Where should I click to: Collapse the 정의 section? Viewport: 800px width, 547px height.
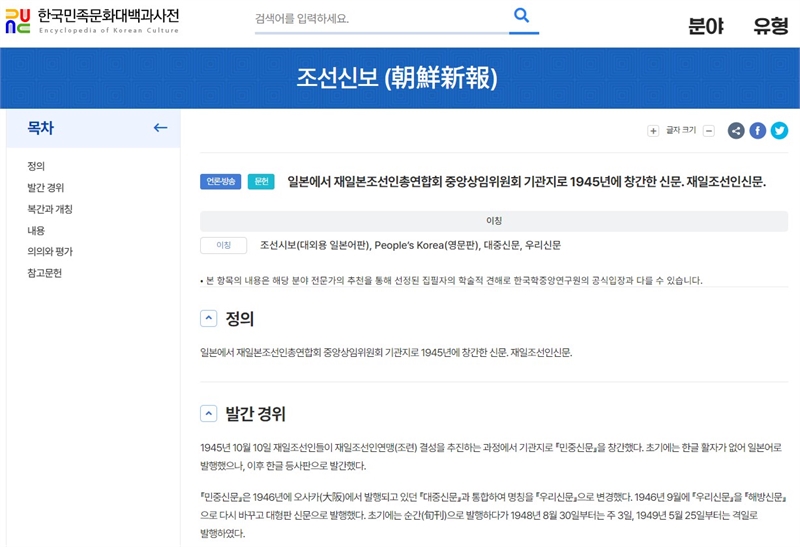[x=209, y=319]
